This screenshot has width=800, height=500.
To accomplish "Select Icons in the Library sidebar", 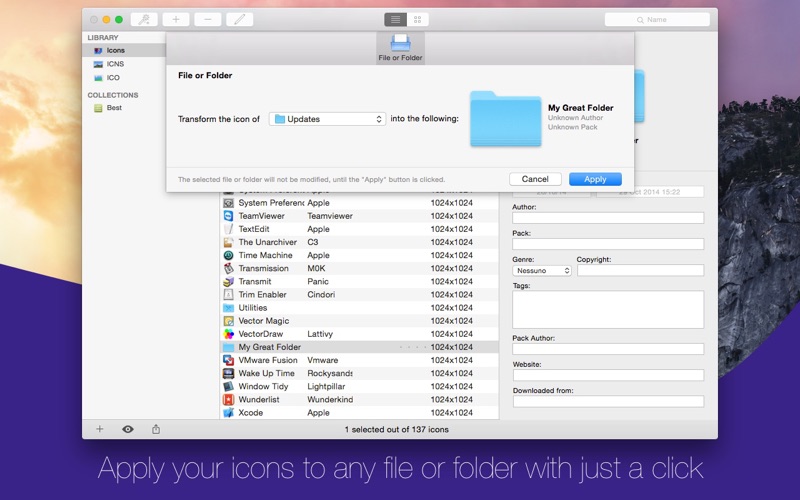I will point(123,50).
